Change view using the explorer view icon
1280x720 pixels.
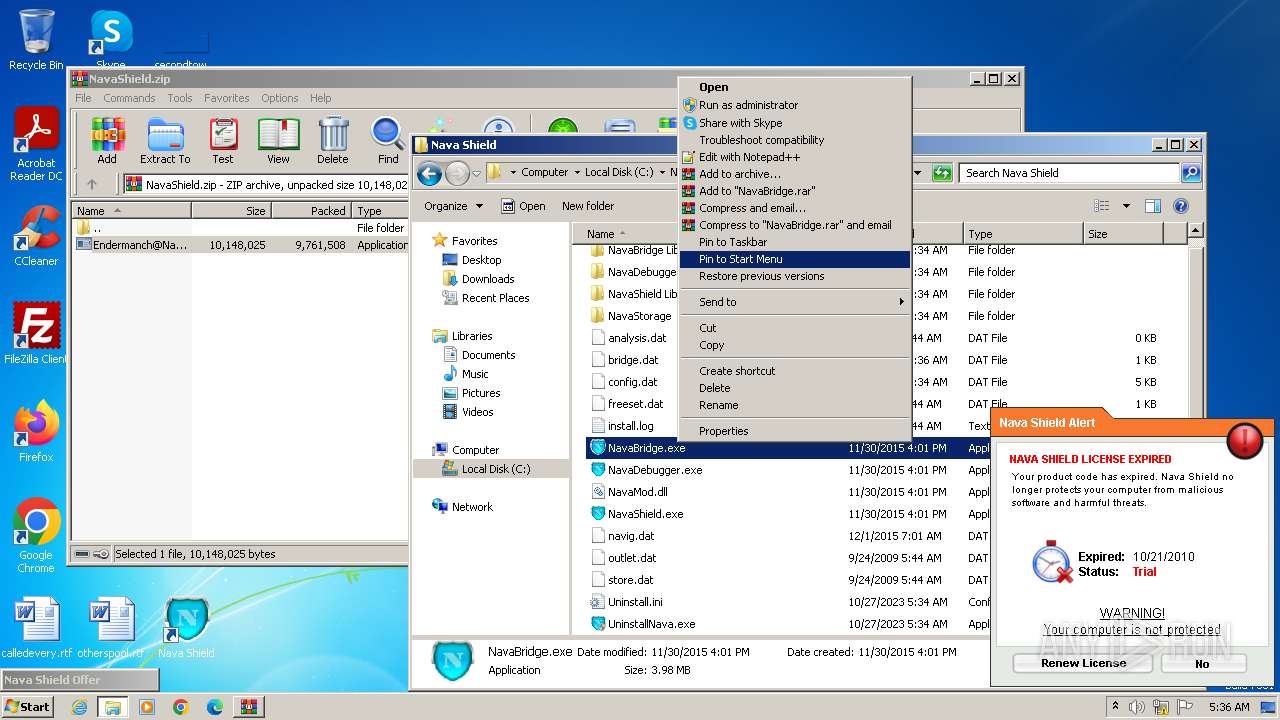(x=1102, y=206)
